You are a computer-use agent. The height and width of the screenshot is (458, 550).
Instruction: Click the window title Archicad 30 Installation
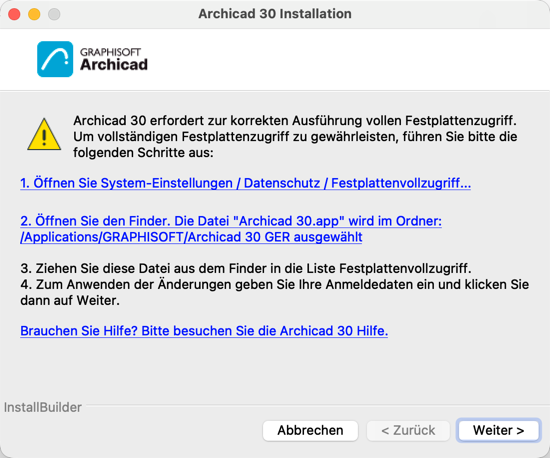(x=275, y=14)
